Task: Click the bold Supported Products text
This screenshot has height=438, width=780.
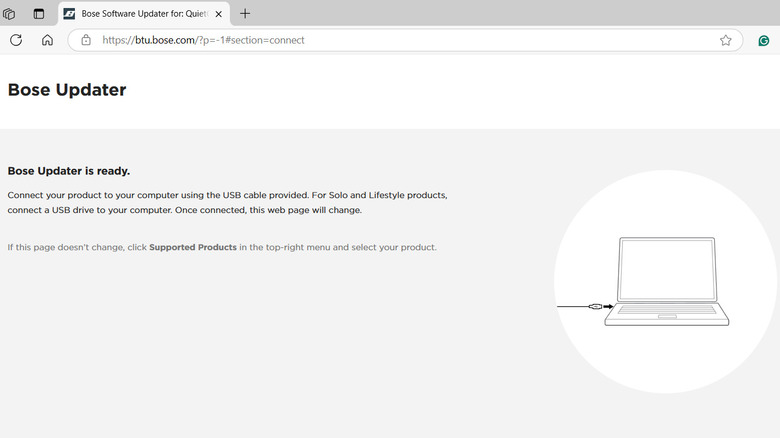Action: (x=193, y=247)
